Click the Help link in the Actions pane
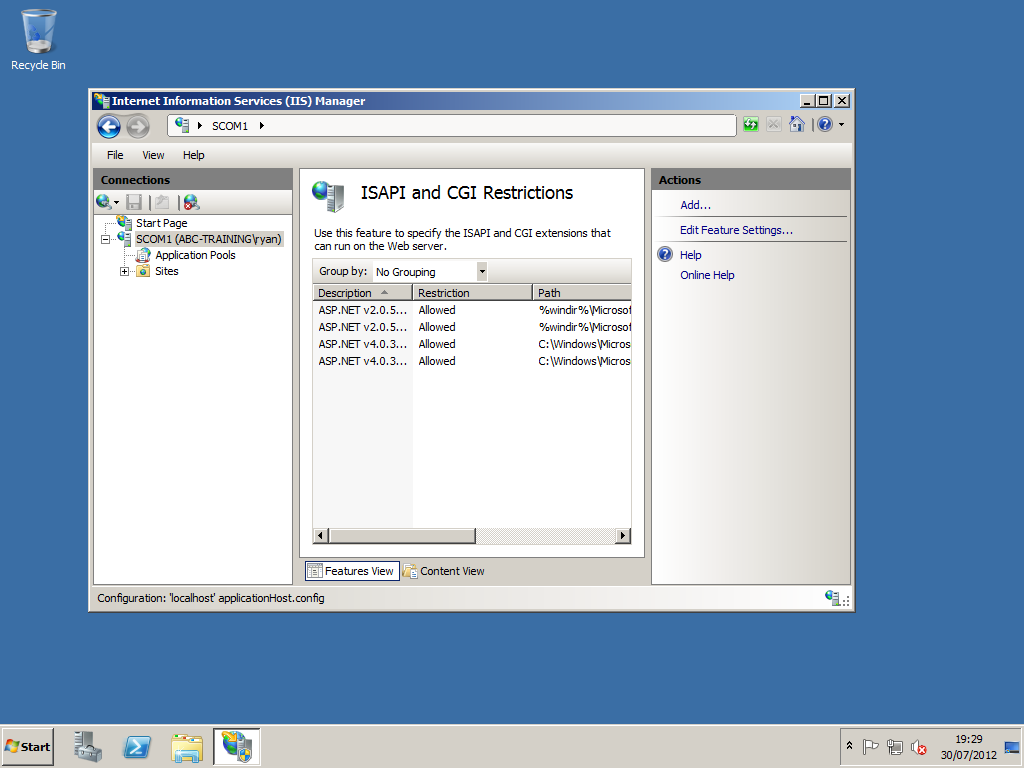The image size is (1024, 768). tap(690, 255)
